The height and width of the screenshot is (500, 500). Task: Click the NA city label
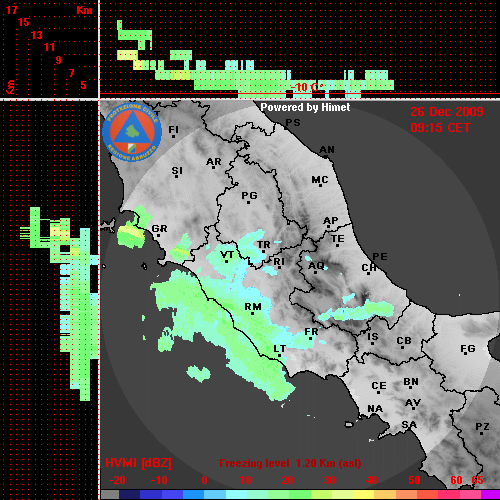(375, 408)
